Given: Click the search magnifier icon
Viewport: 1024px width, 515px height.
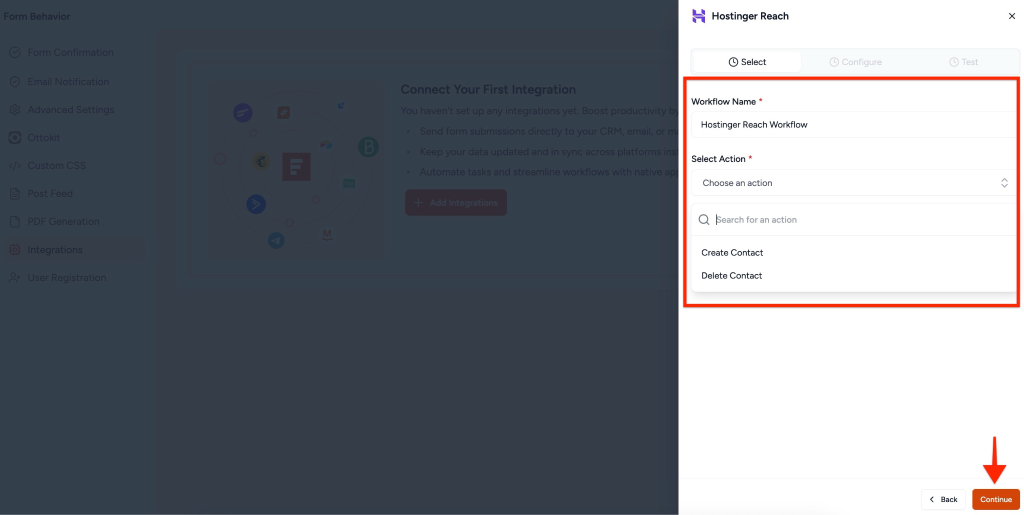Looking at the screenshot, I should [x=704, y=220].
